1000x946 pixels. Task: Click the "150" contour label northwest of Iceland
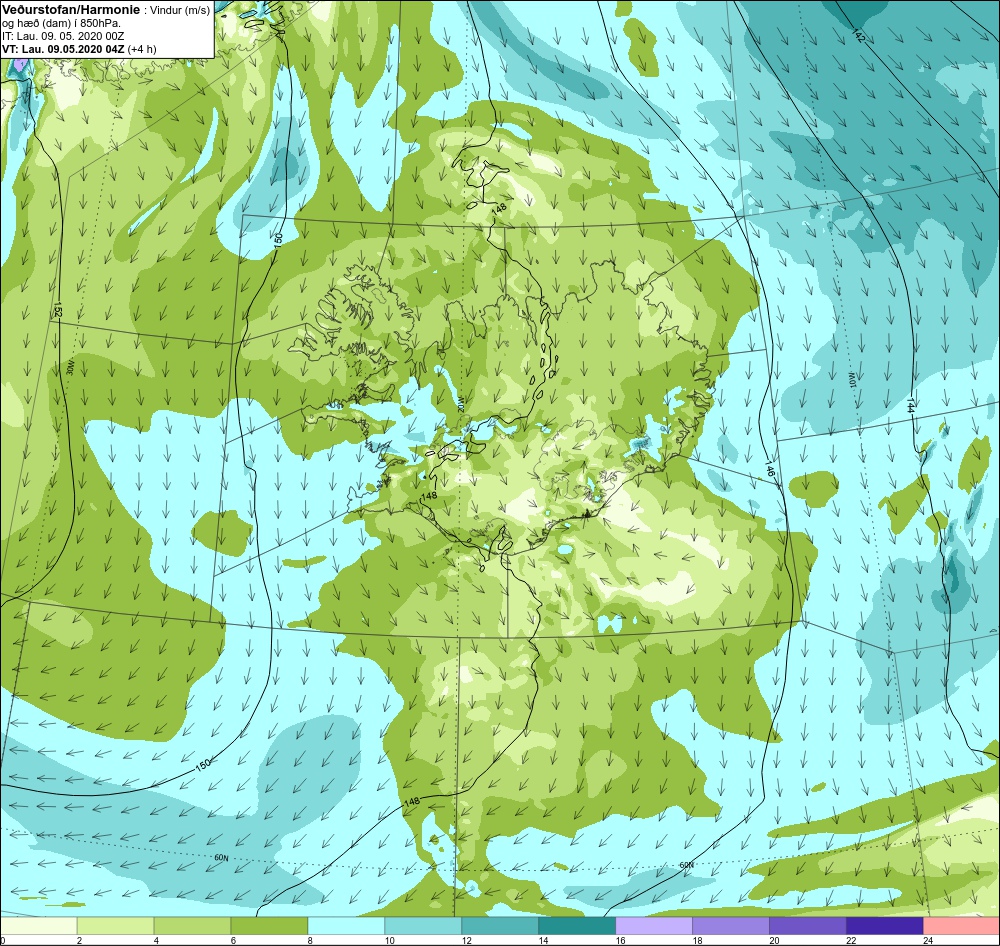[278, 240]
